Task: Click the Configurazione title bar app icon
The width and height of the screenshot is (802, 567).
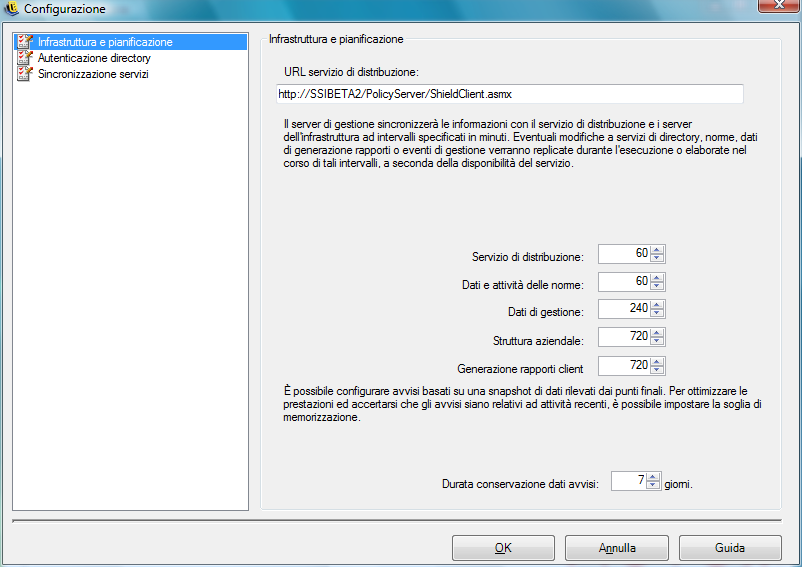Action: [11, 8]
